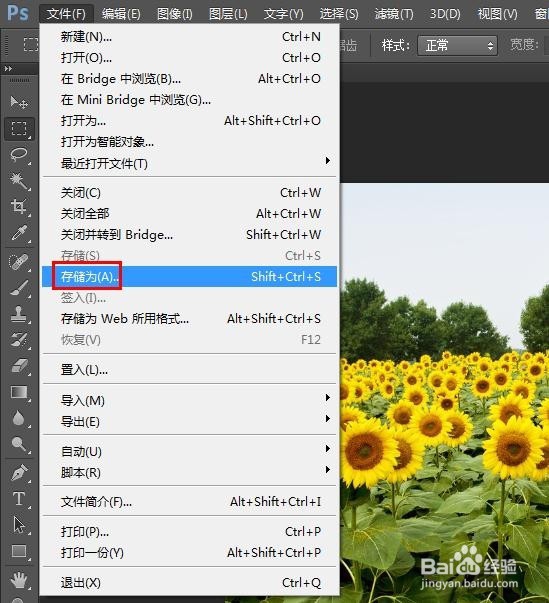Select the Lasso tool

19,155
